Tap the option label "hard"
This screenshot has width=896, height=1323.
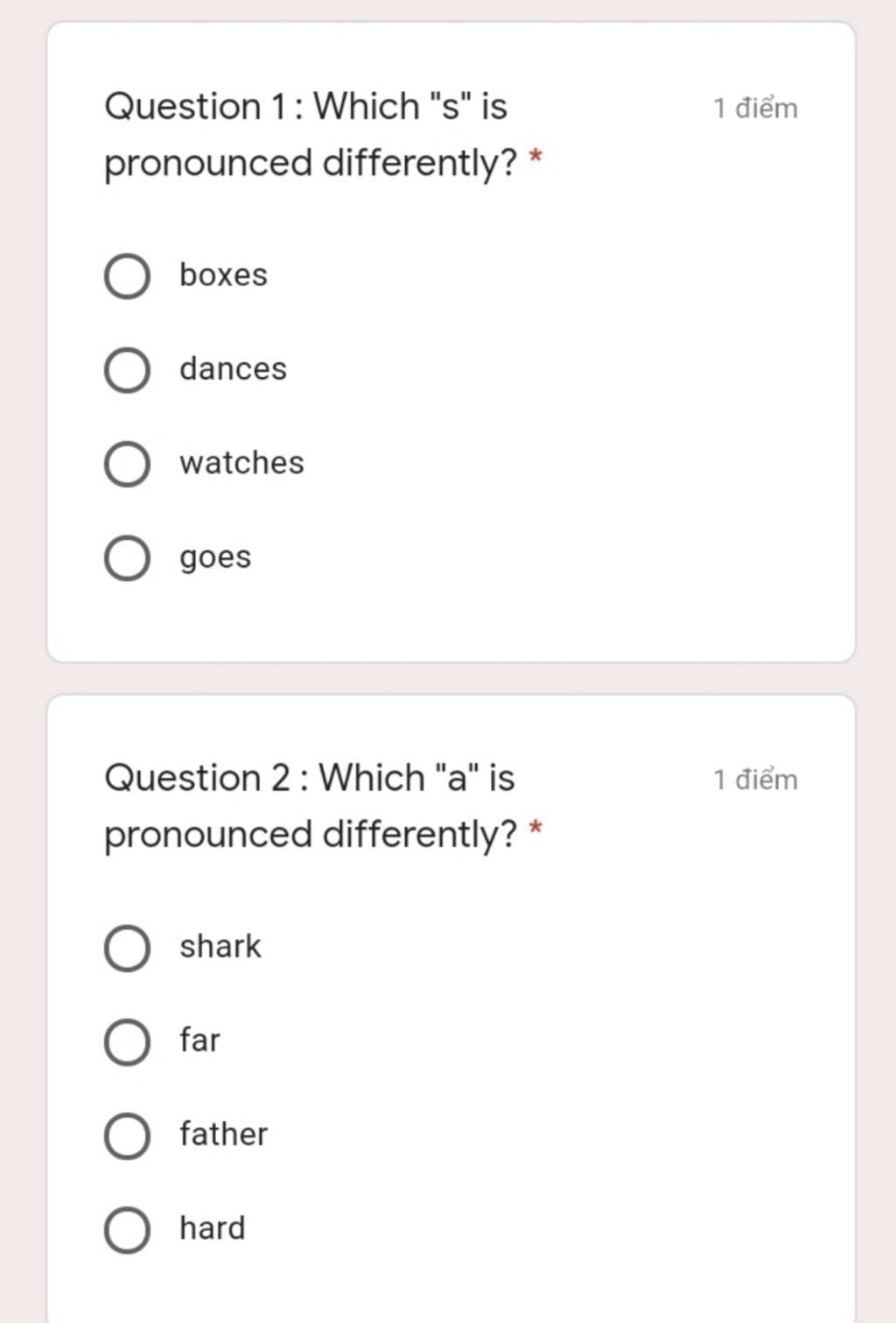point(213,1228)
